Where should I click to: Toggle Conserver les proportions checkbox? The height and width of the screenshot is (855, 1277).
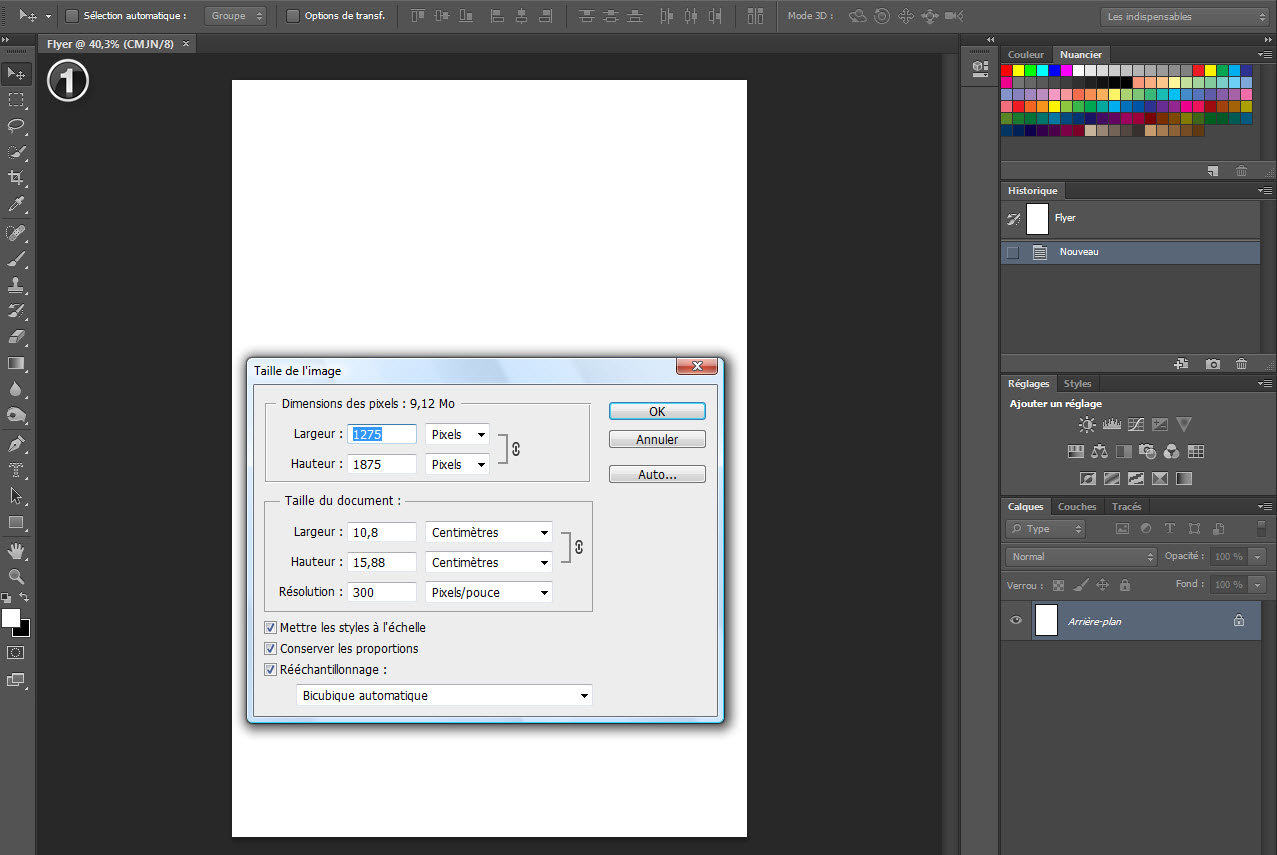(x=271, y=649)
